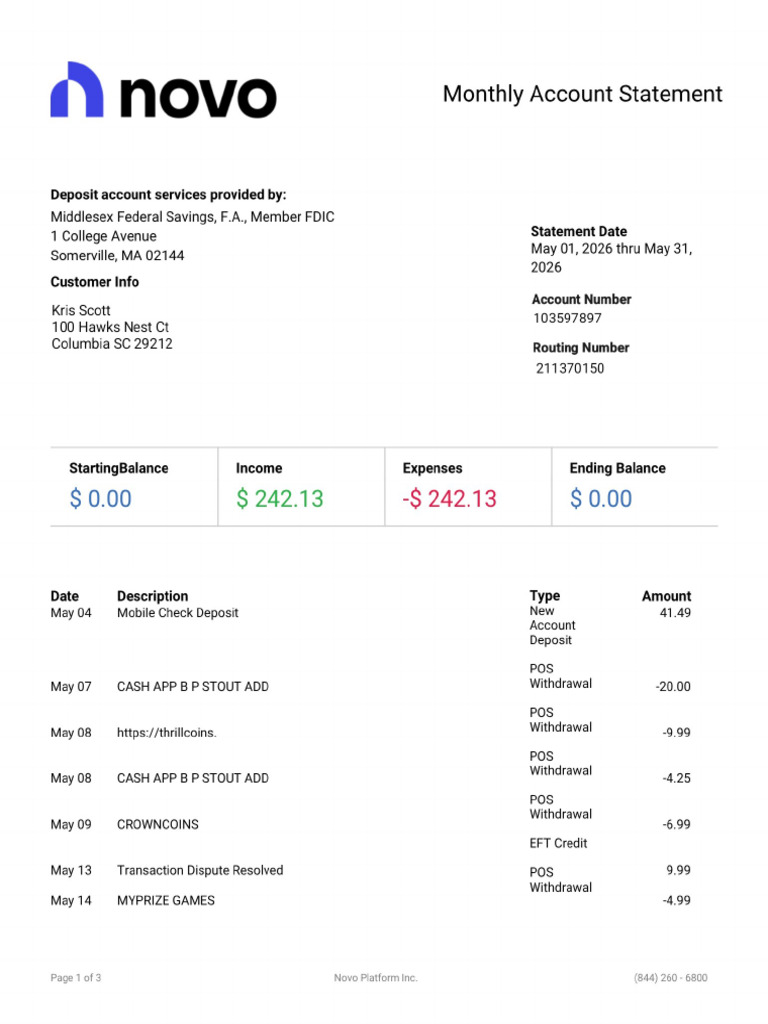Click the novo wordmark text
Screen dimensions: 768x1024
click(x=199, y=97)
